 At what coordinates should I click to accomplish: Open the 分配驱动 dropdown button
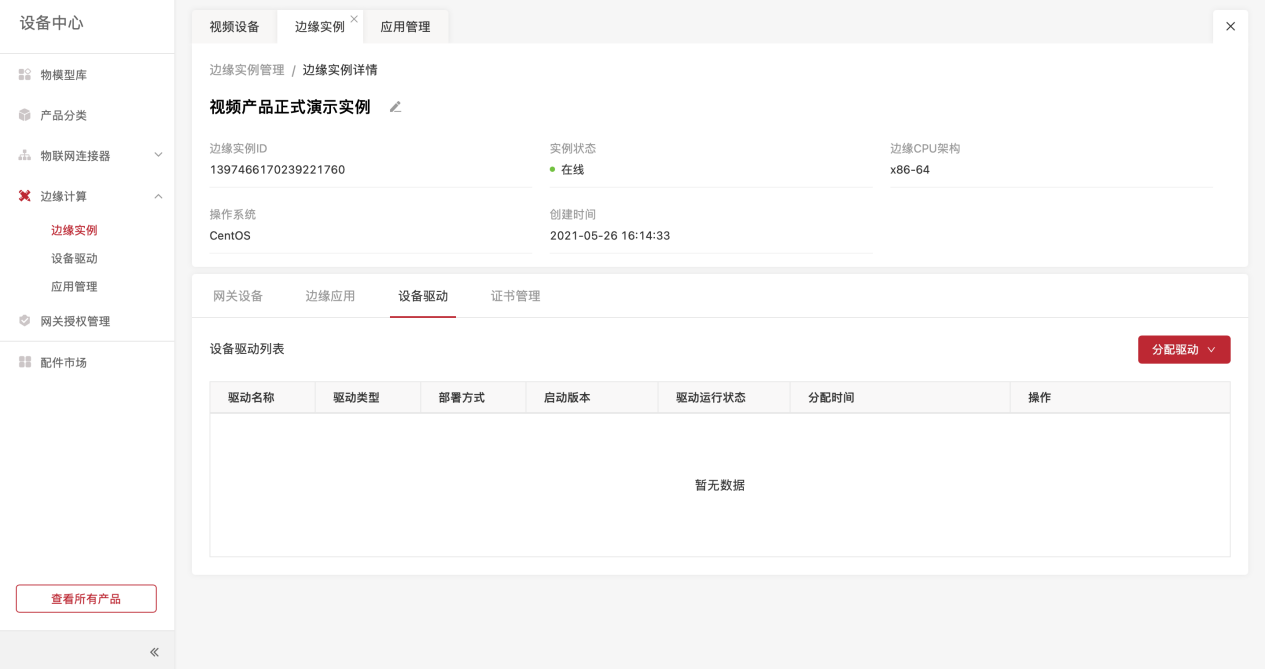click(1183, 350)
